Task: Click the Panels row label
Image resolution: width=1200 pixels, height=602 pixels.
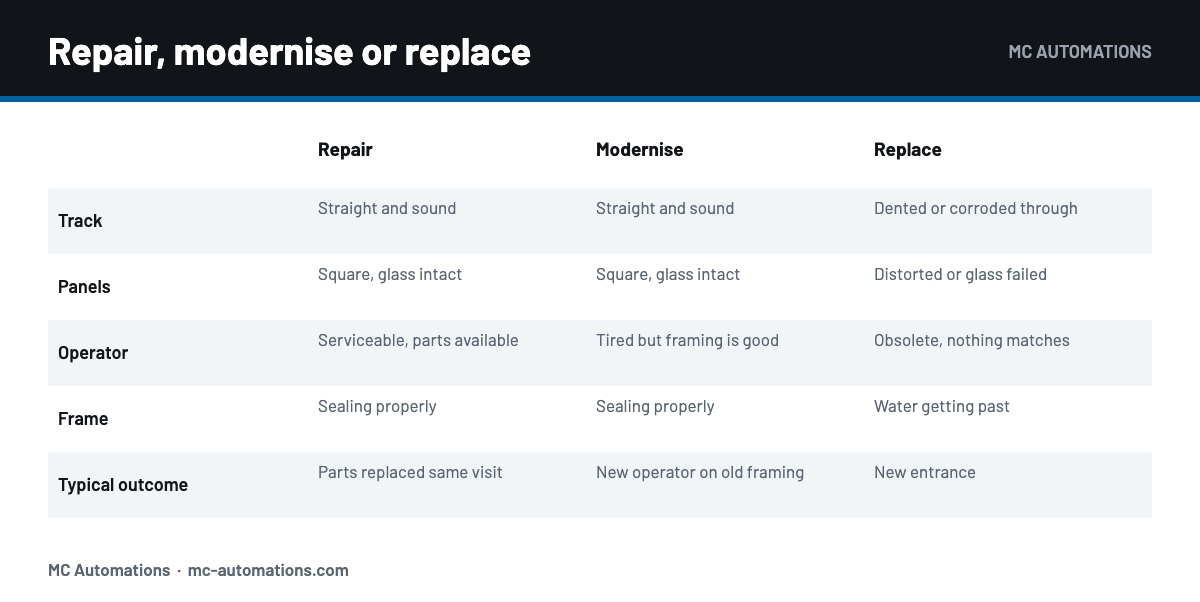Action: coord(84,287)
